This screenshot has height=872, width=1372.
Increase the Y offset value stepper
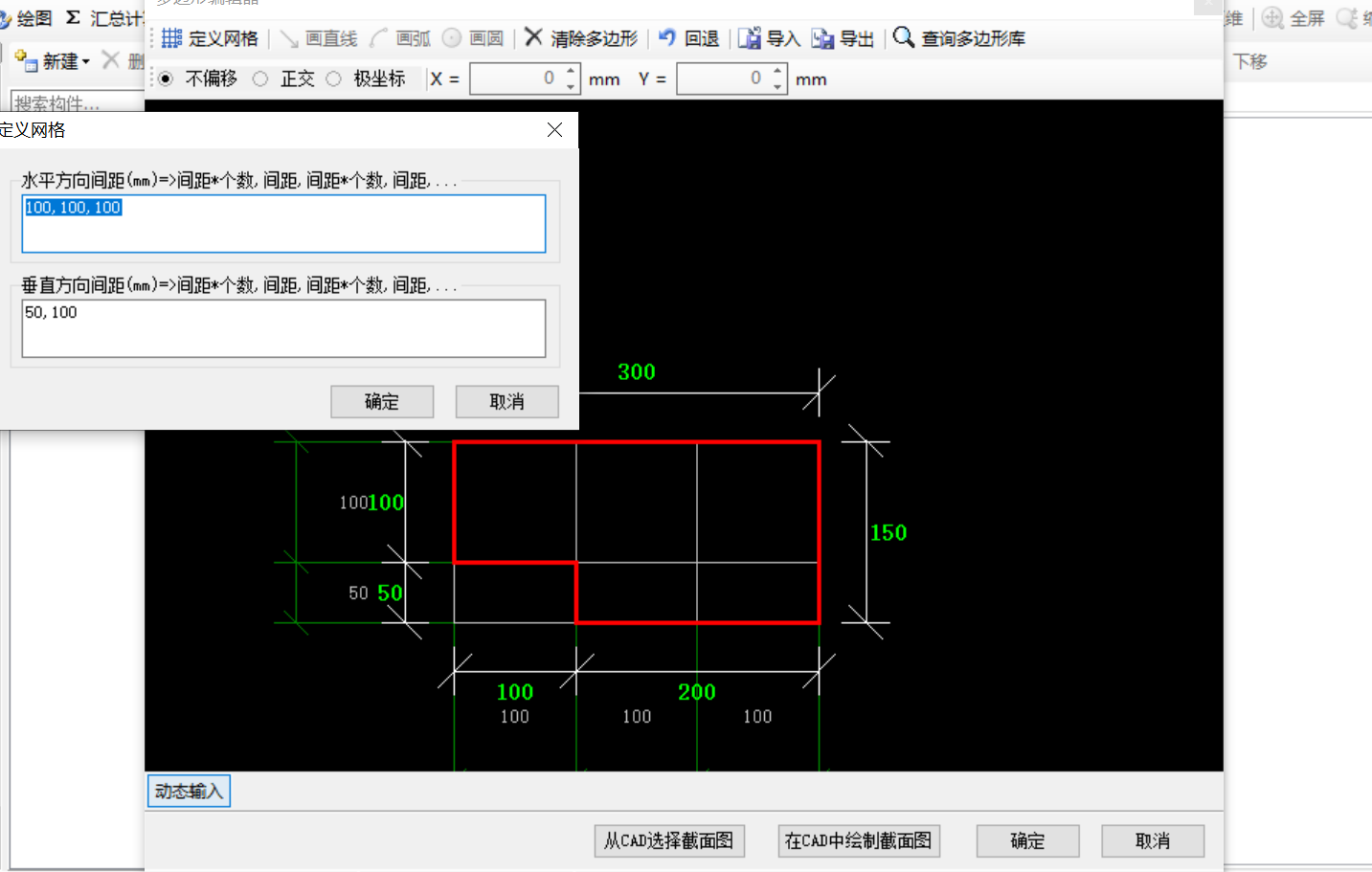pos(777,71)
